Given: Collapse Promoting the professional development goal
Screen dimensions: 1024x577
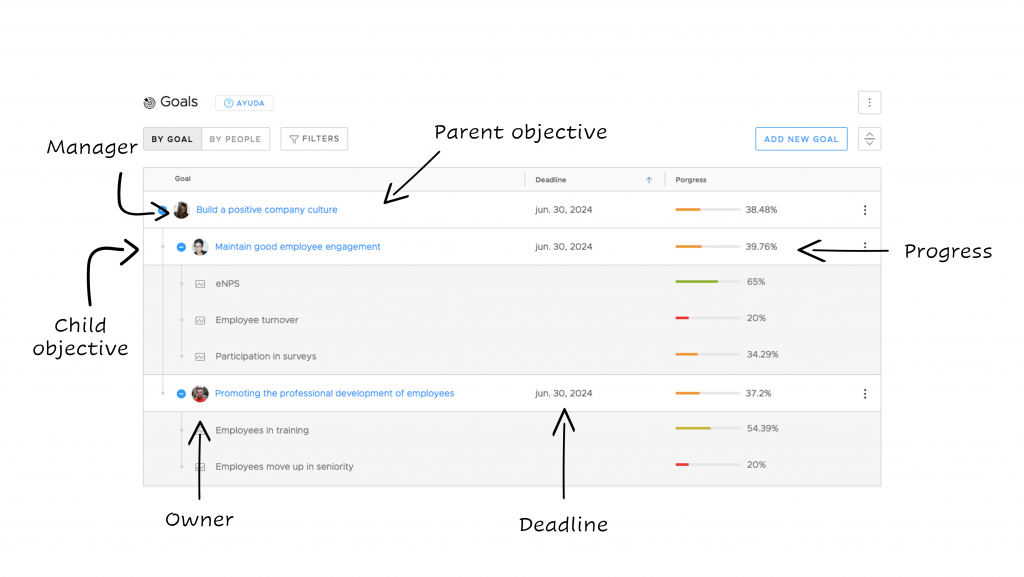Looking at the screenshot, I should pos(182,394).
